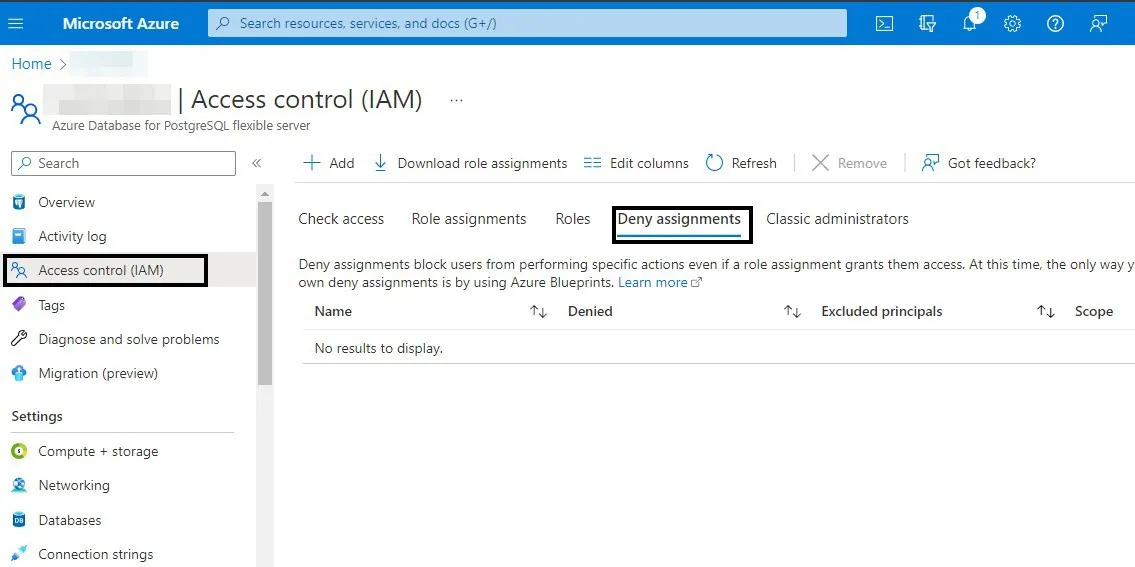1135x567 pixels.
Task: Switch to the Classic administrators tab
Action: [837, 219]
